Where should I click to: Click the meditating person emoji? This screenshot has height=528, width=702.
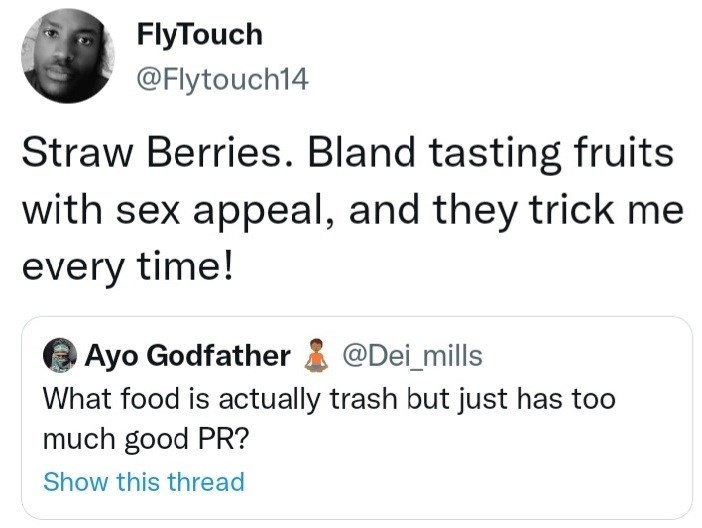316,355
